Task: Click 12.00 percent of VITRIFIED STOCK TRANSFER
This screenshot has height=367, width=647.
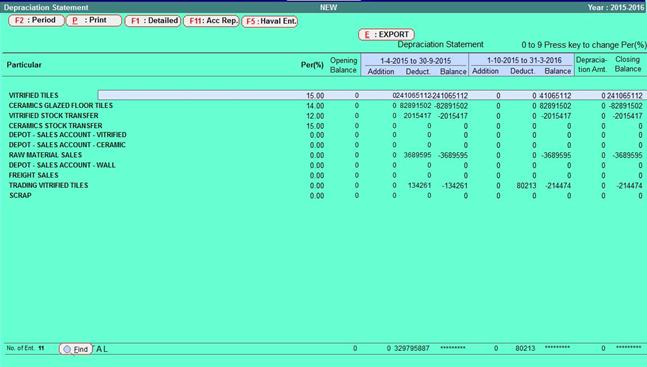Action: coord(315,116)
